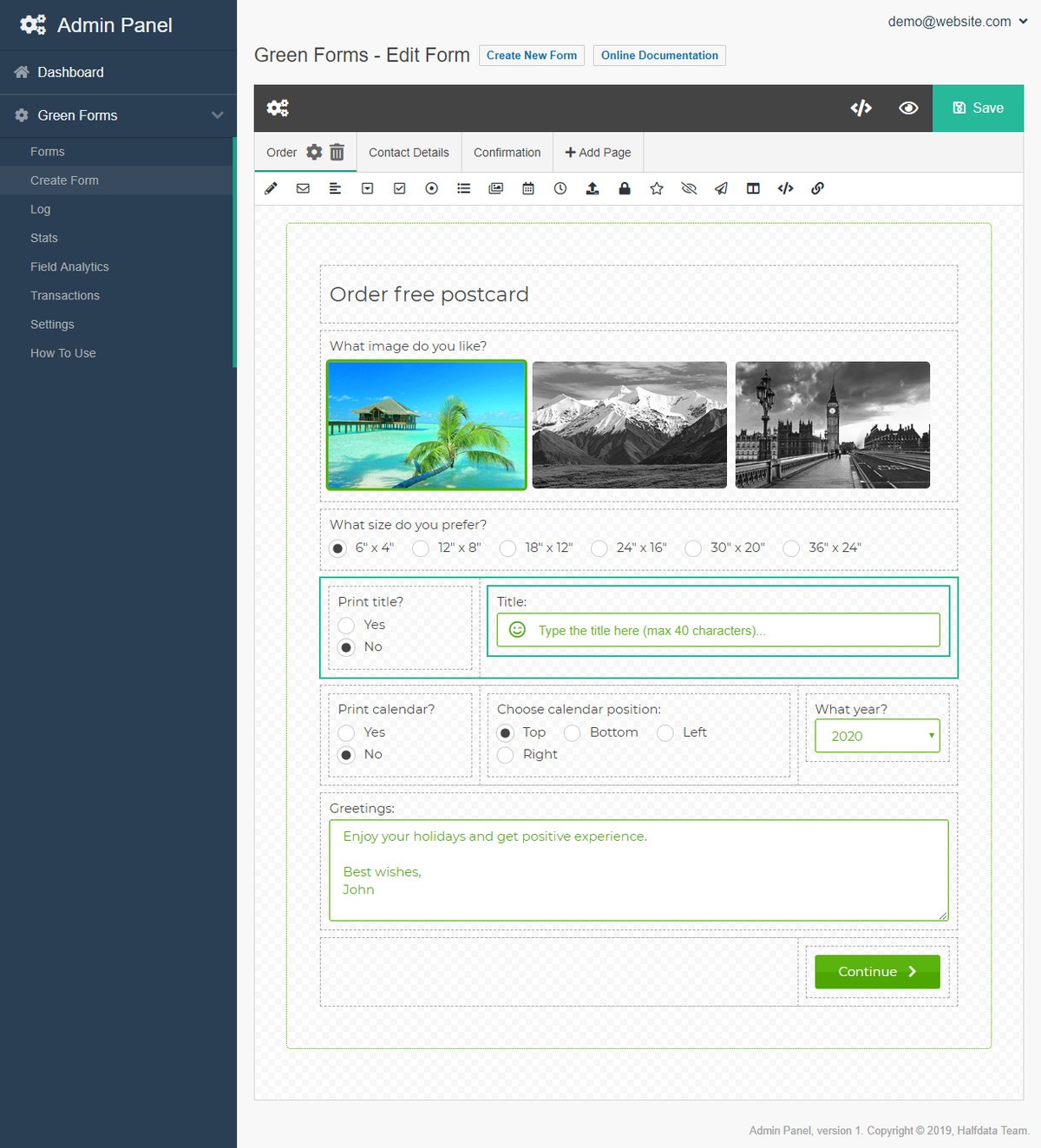Open Online Documentation link
1041x1148 pixels.
tap(659, 56)
